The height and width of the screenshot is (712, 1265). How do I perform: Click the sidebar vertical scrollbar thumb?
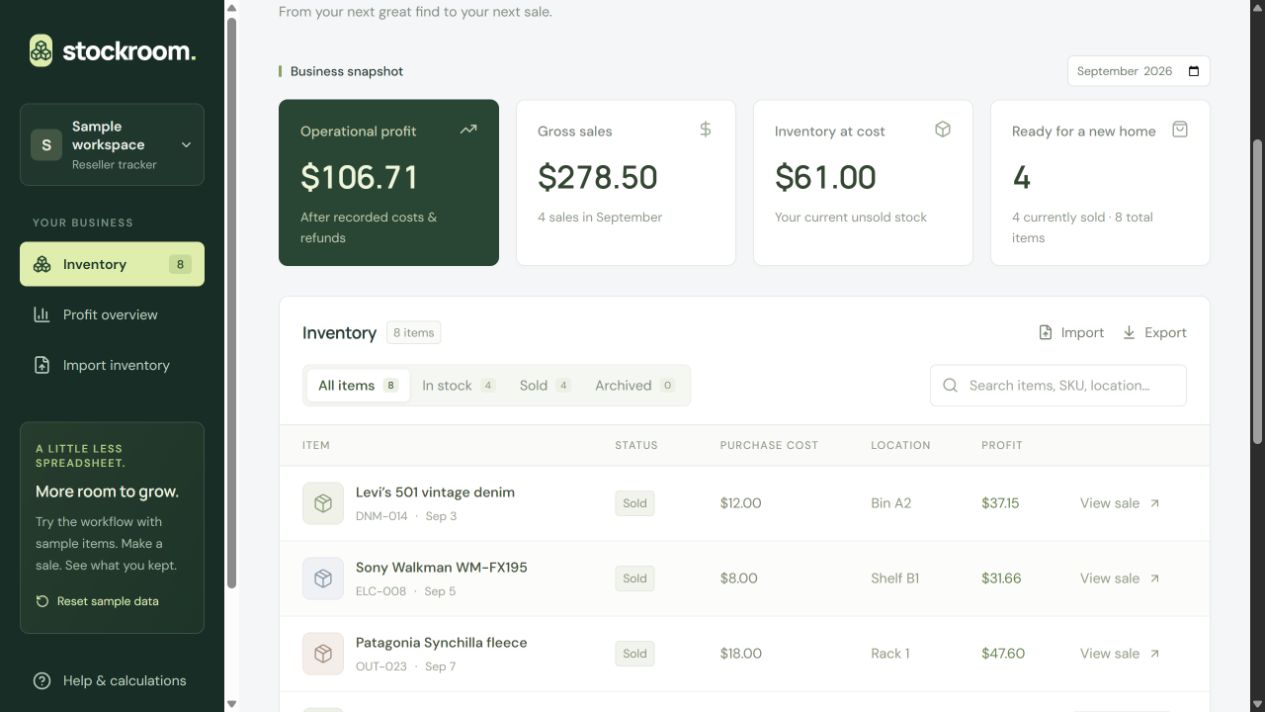[232, 302]
